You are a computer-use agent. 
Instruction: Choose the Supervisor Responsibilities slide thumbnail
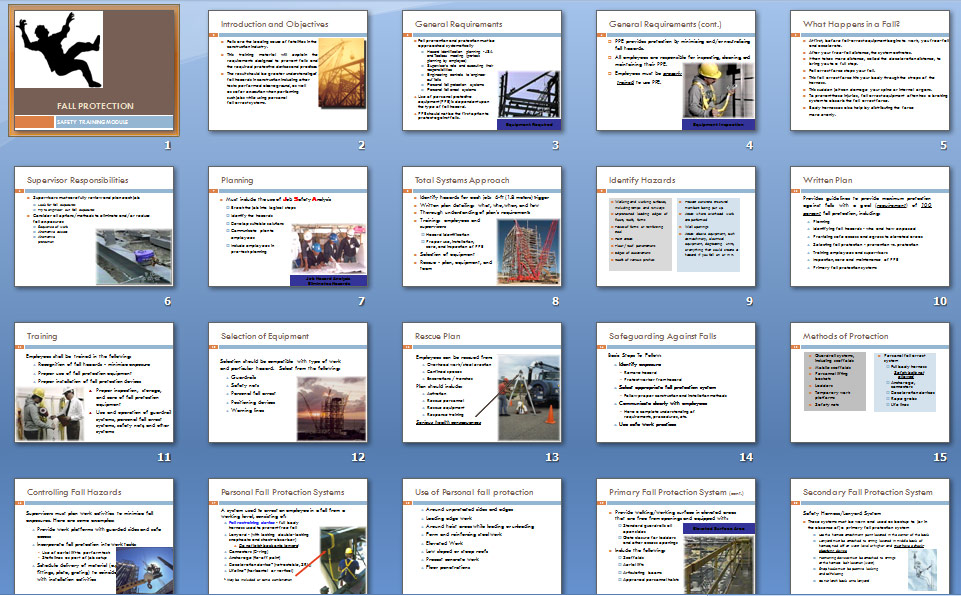coord(94,226)
